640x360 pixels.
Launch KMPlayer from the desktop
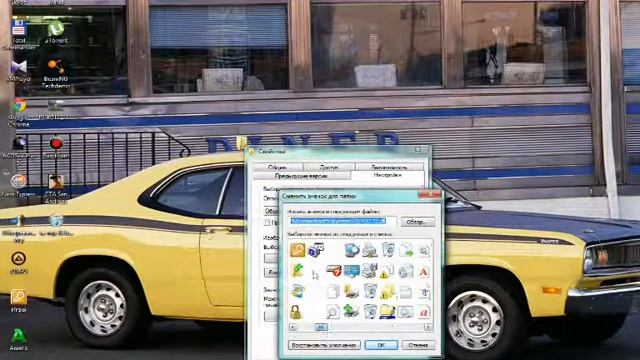point(19,70)
